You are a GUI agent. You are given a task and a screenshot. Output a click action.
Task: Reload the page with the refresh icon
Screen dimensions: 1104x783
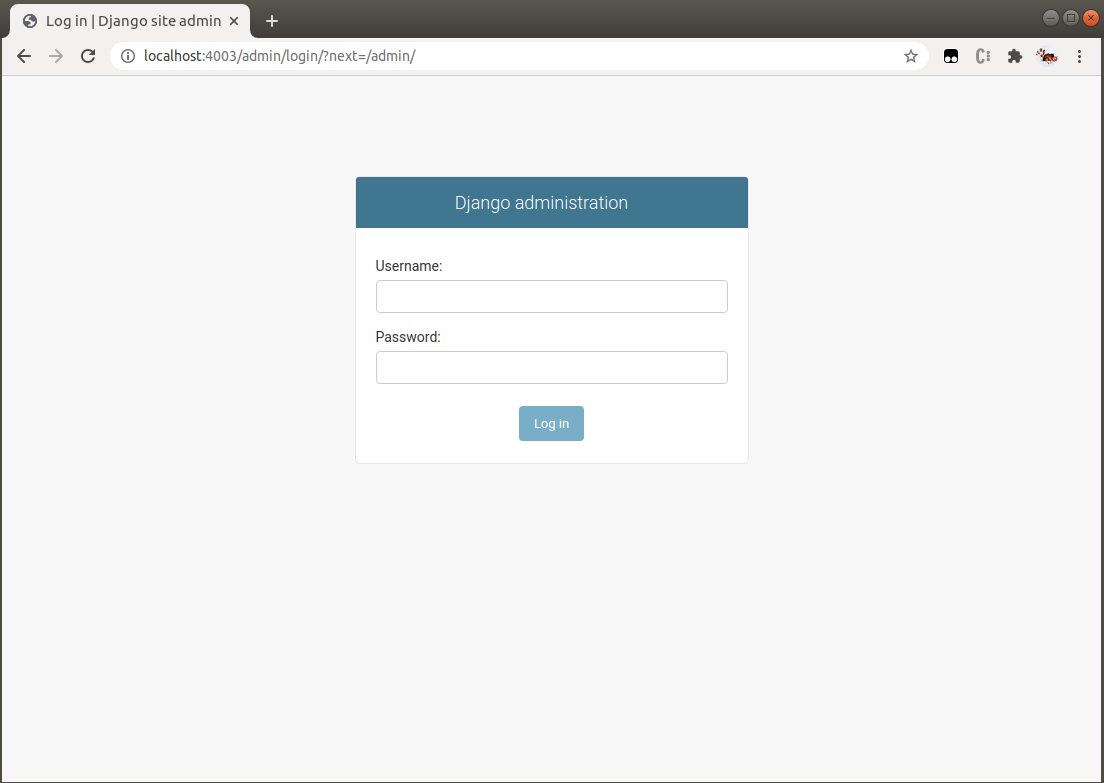(88, 56)
